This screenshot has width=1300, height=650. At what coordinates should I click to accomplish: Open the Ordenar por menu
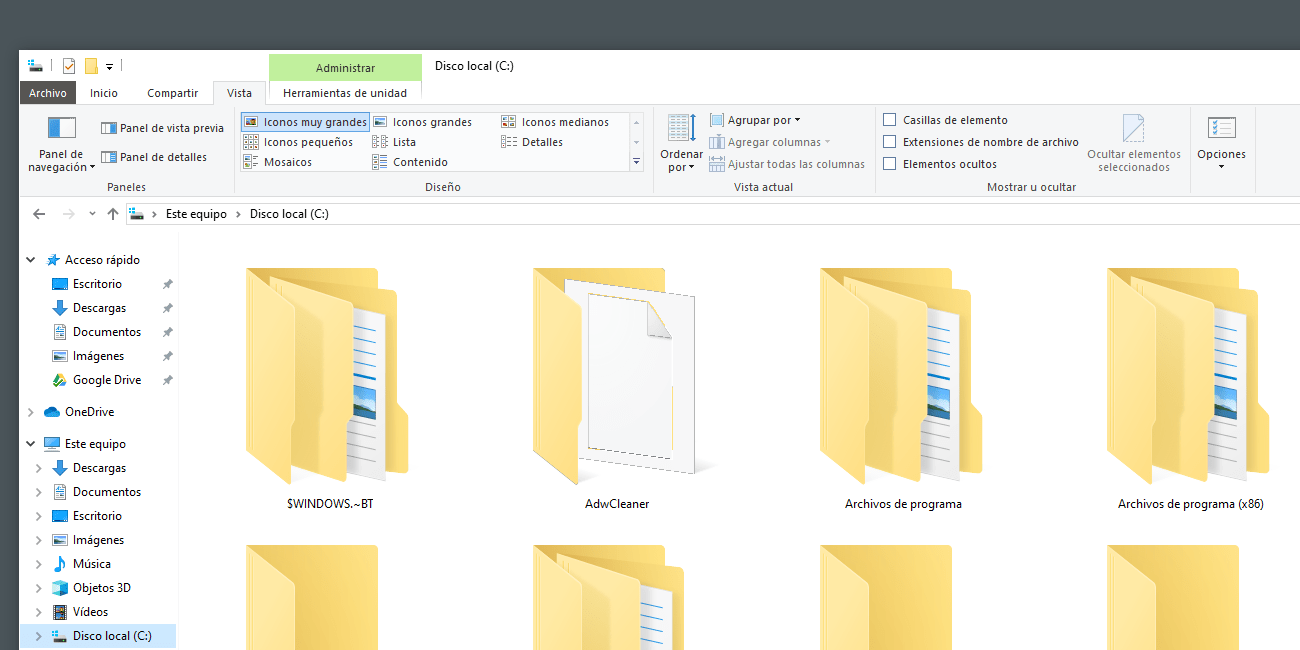tap(681, 144)
